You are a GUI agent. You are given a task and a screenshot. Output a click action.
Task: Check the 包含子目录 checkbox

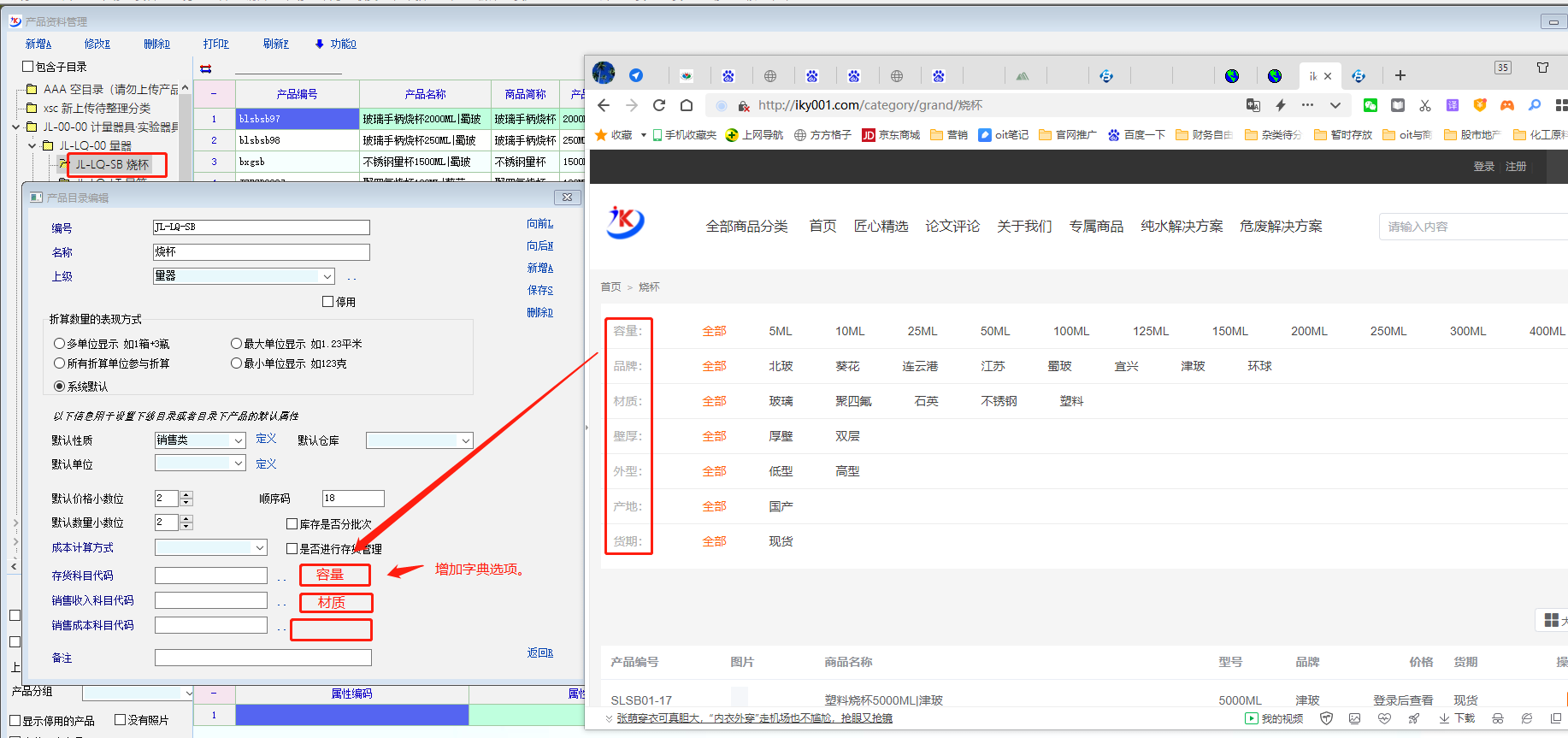(x=28, y=67)
